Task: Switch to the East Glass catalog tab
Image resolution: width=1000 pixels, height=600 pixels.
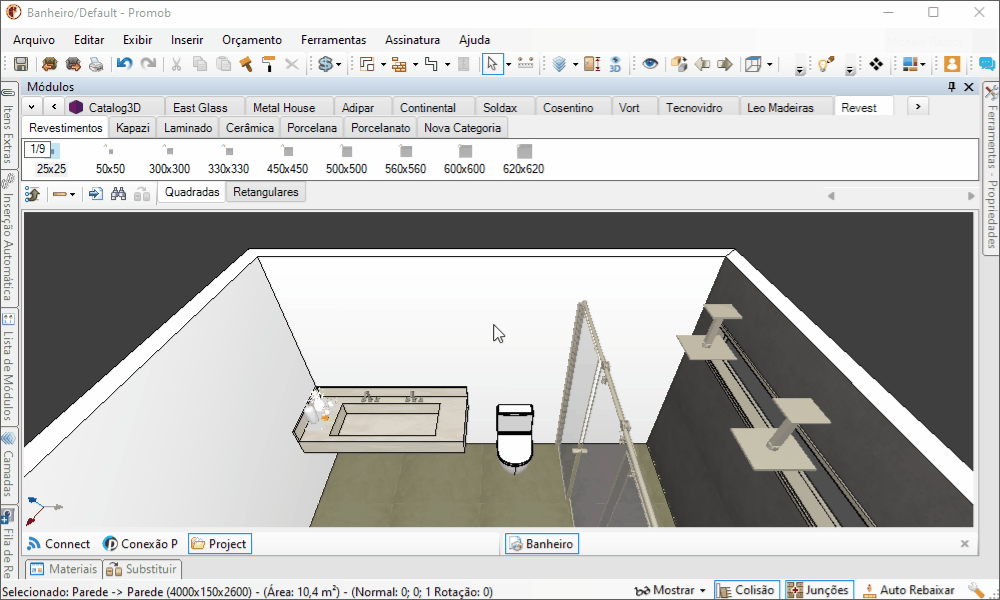Action: pyautogui.click(x=200, y=108)
